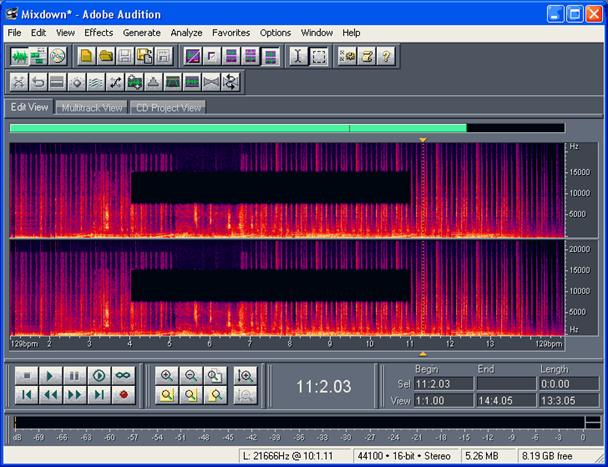Open a file using the folder icon
608x467 pixels.
(x=106, y=56)
